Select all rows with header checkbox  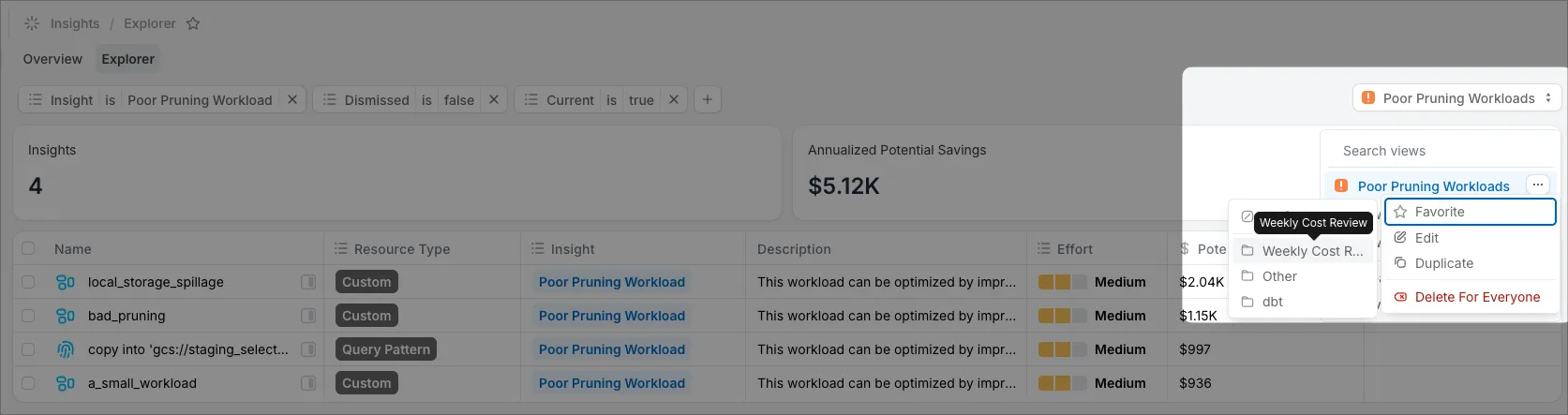click(x=28, y=248)
